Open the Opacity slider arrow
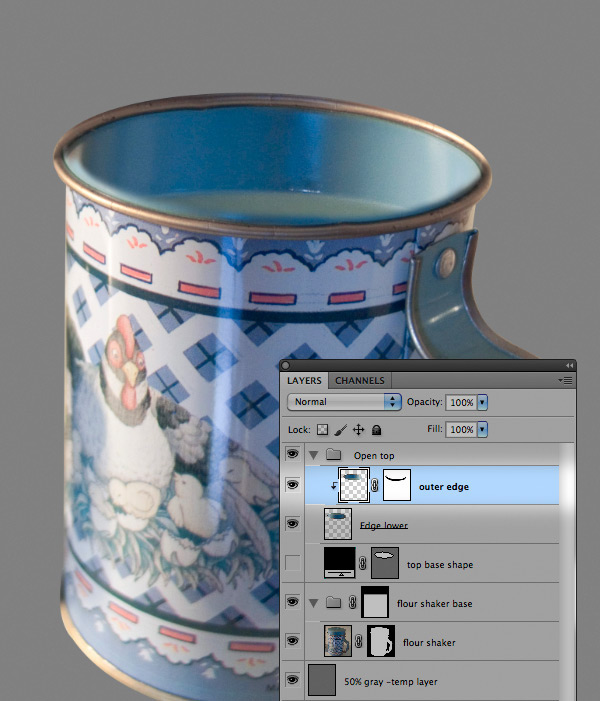The width and height of the screenshot is (600, 701). coord(482,402)
